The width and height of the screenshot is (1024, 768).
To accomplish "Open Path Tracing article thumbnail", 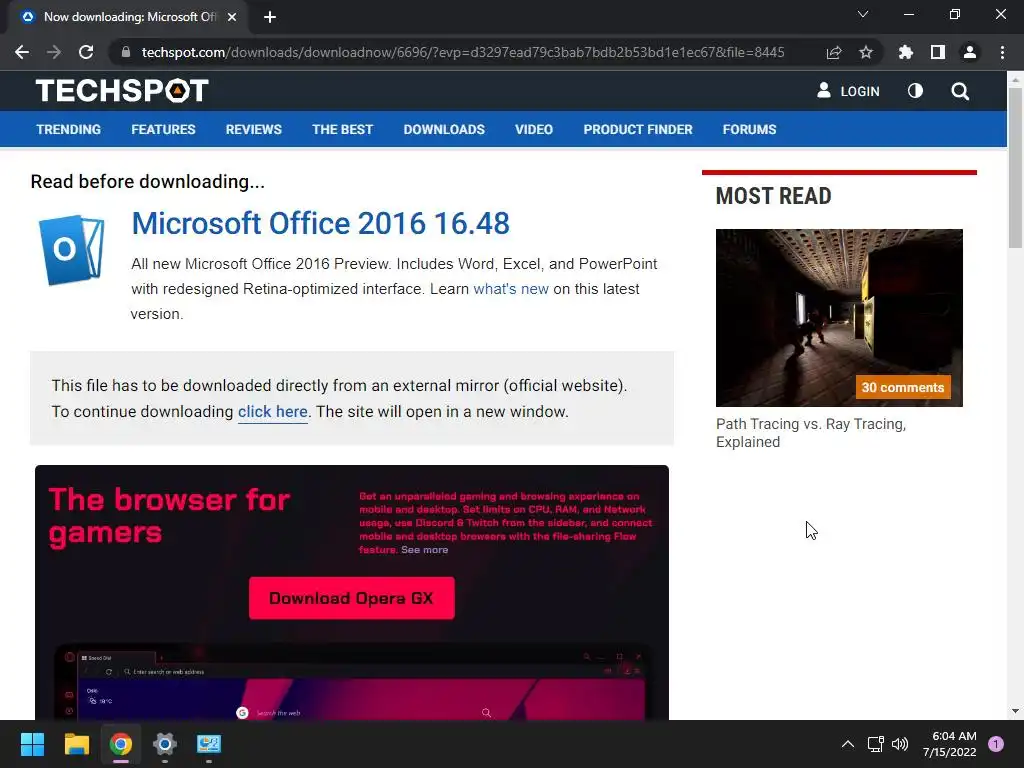I will 839,318.
